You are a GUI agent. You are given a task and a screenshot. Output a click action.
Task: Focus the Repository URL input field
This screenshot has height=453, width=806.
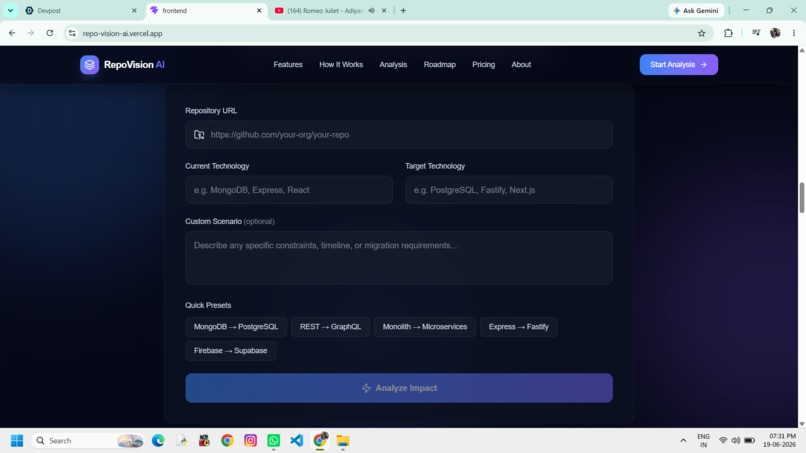tap(399, 135)
